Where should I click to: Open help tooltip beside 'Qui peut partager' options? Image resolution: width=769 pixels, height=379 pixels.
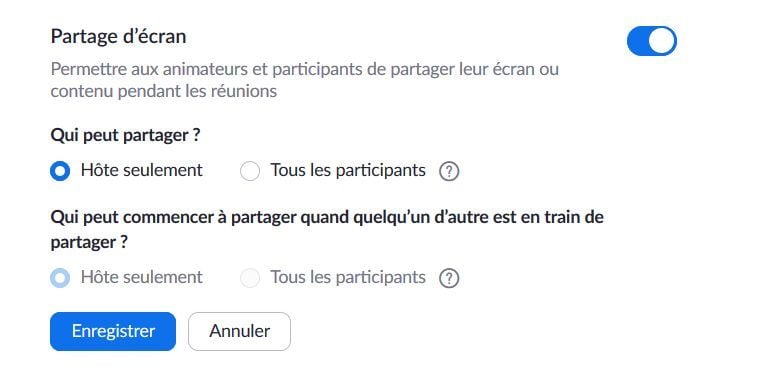pos(449,172)
